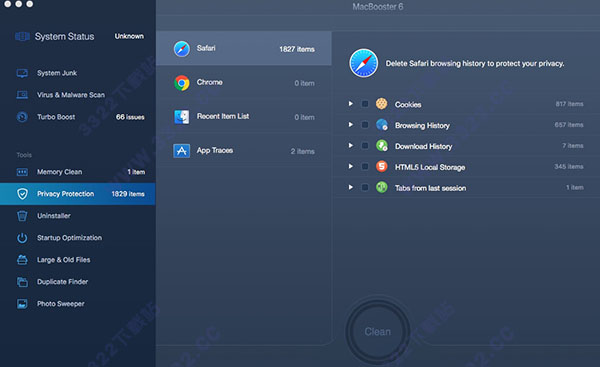The height and width of the screenshot is (367, 600).
Task: Click the MacBooster 6 window title
Action: [378, 7]
